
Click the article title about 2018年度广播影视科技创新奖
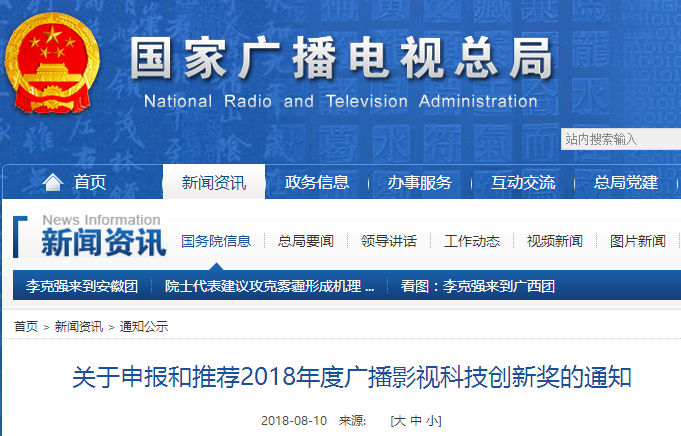tap(351, 377)
